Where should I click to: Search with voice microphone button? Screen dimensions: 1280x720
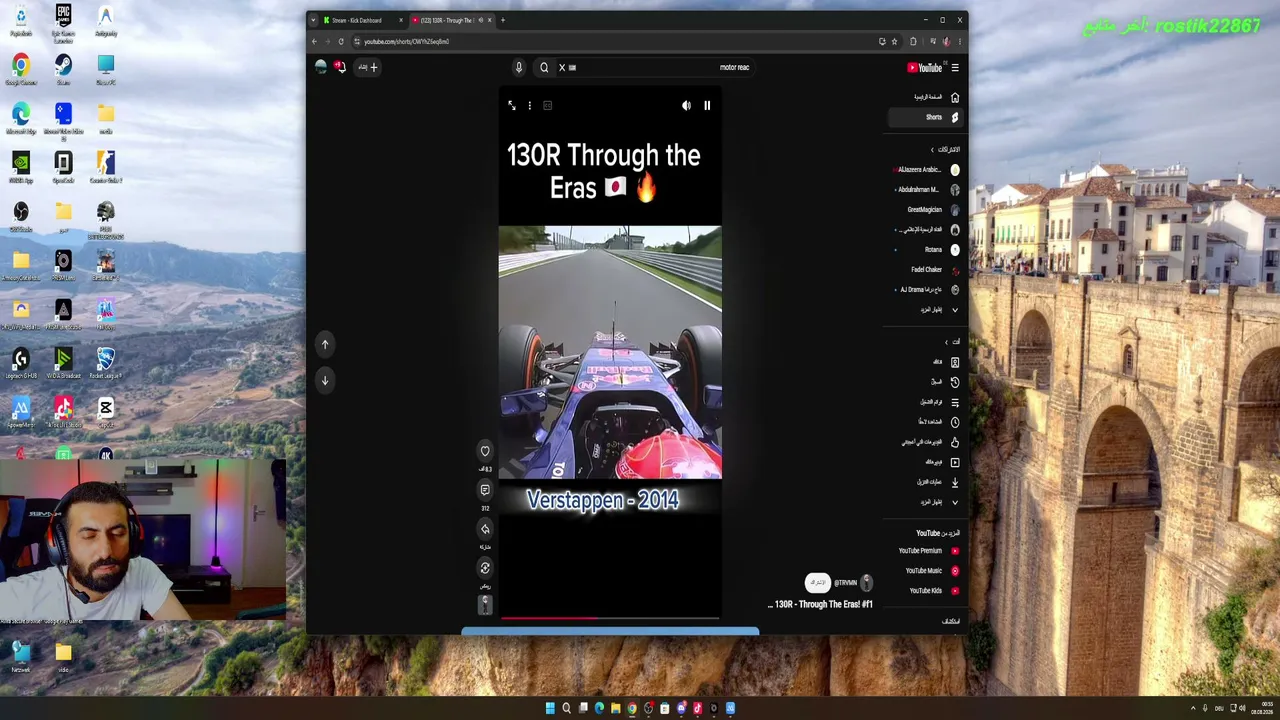tap(519, 67)
